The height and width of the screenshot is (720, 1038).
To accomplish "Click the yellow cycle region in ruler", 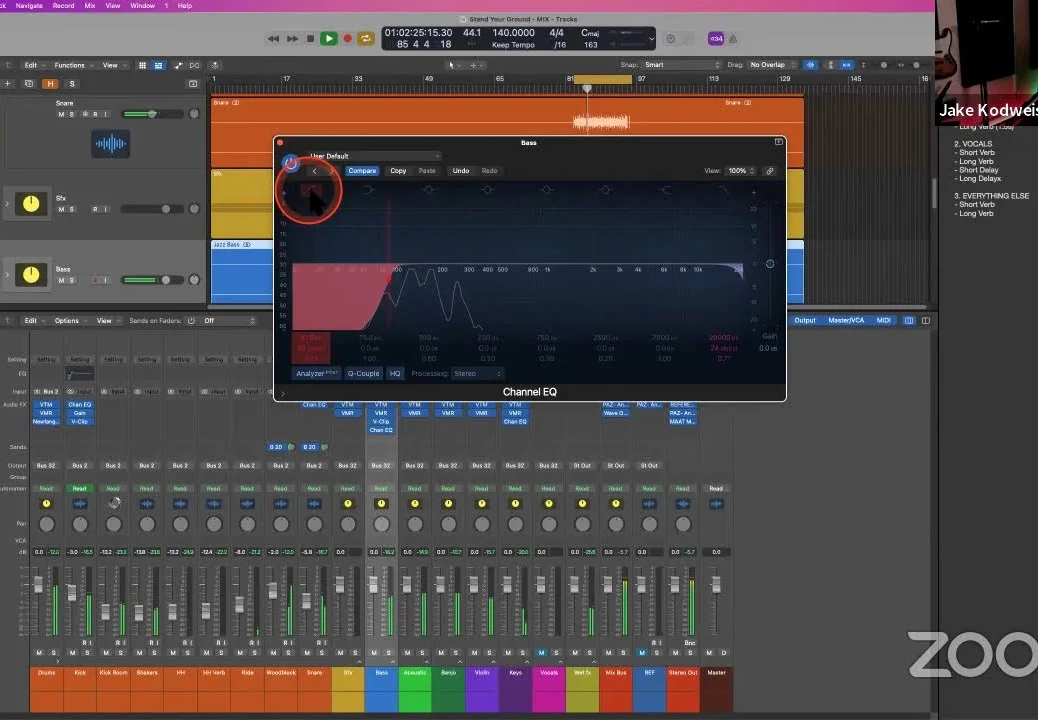I will tap(602, 79).
